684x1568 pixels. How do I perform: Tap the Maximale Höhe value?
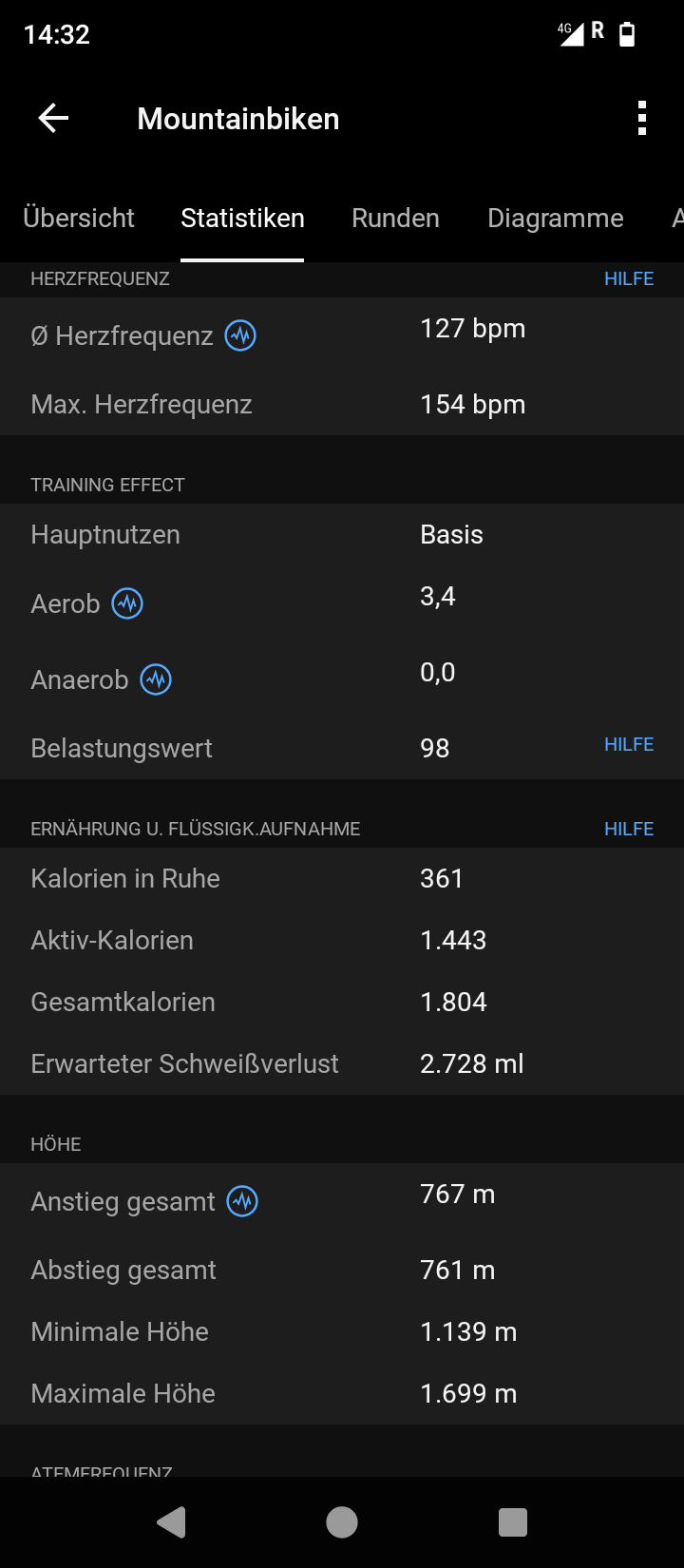point(468,1393)
